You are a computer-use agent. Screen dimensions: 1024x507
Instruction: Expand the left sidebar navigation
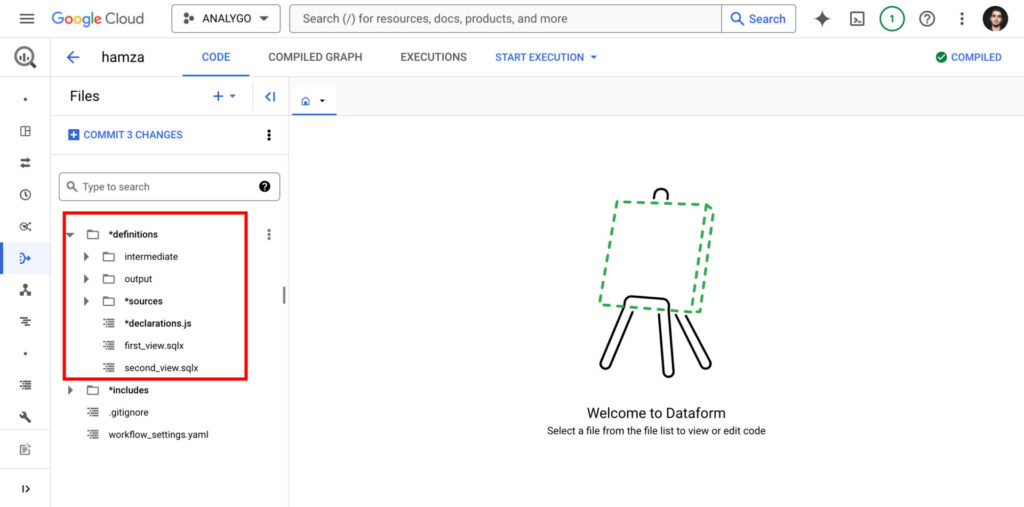tap(25, 488)
